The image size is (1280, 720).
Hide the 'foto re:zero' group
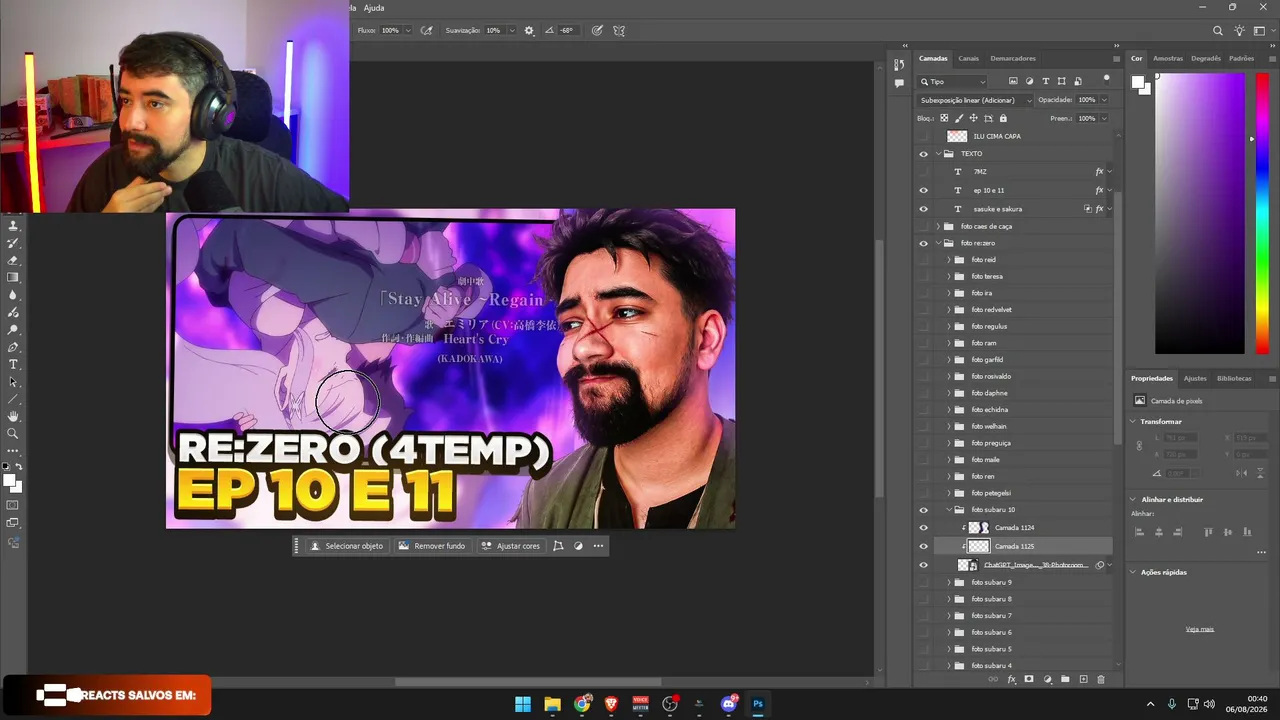(923, 243)
